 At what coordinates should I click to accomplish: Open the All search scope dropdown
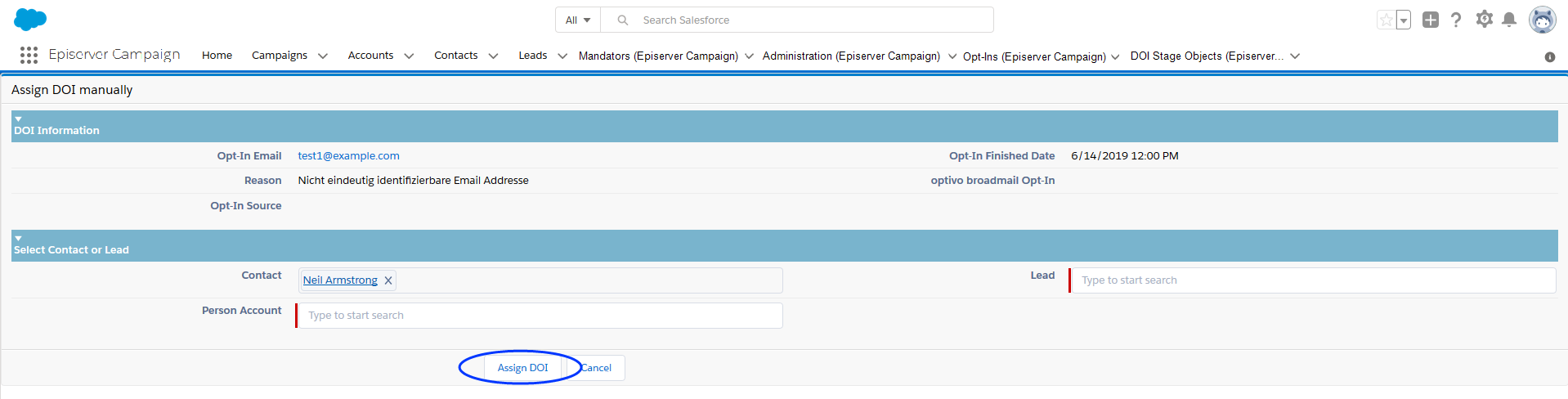(x=578, y=20)
